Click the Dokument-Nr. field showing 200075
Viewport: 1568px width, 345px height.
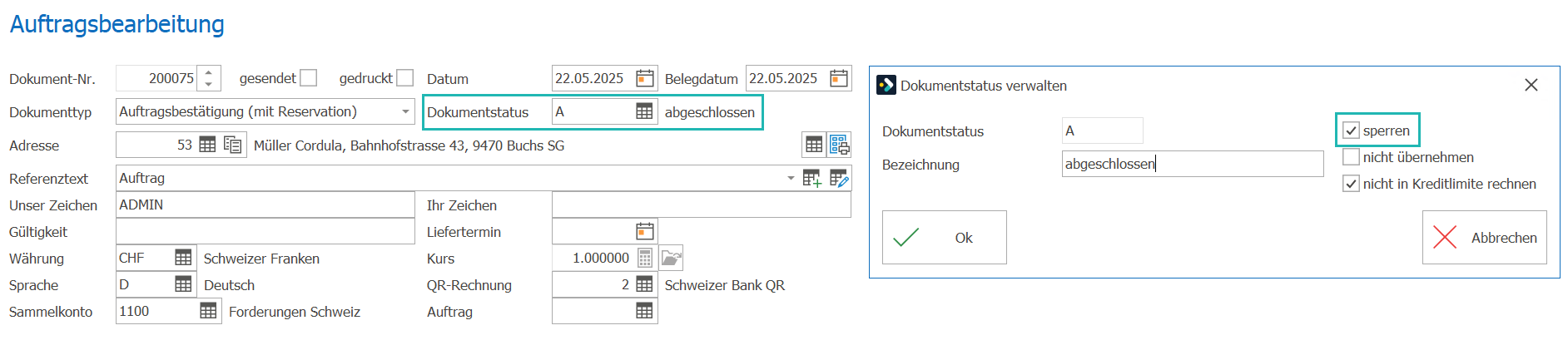pos(158,78)
